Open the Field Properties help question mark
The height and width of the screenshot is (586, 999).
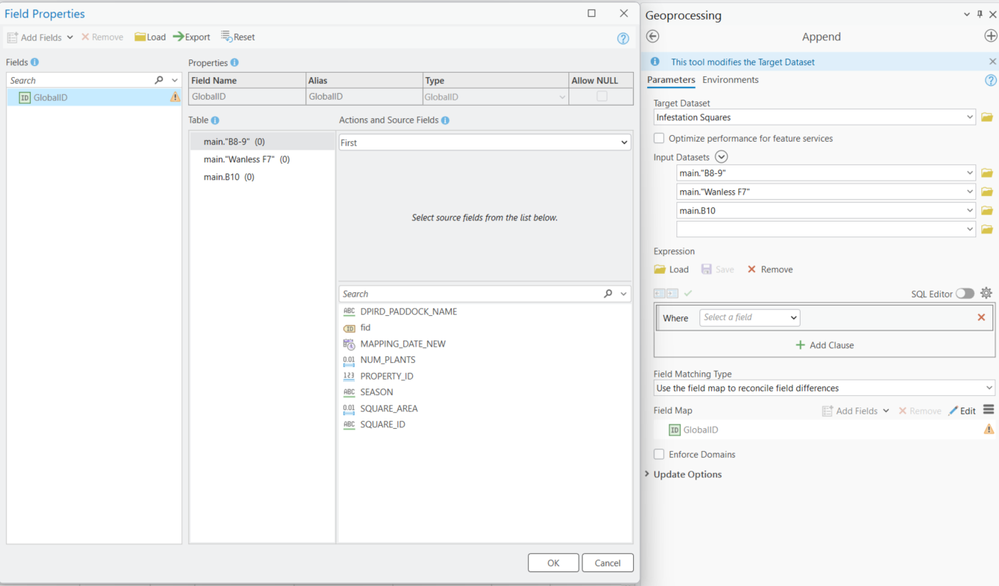(x=623, y=39)
